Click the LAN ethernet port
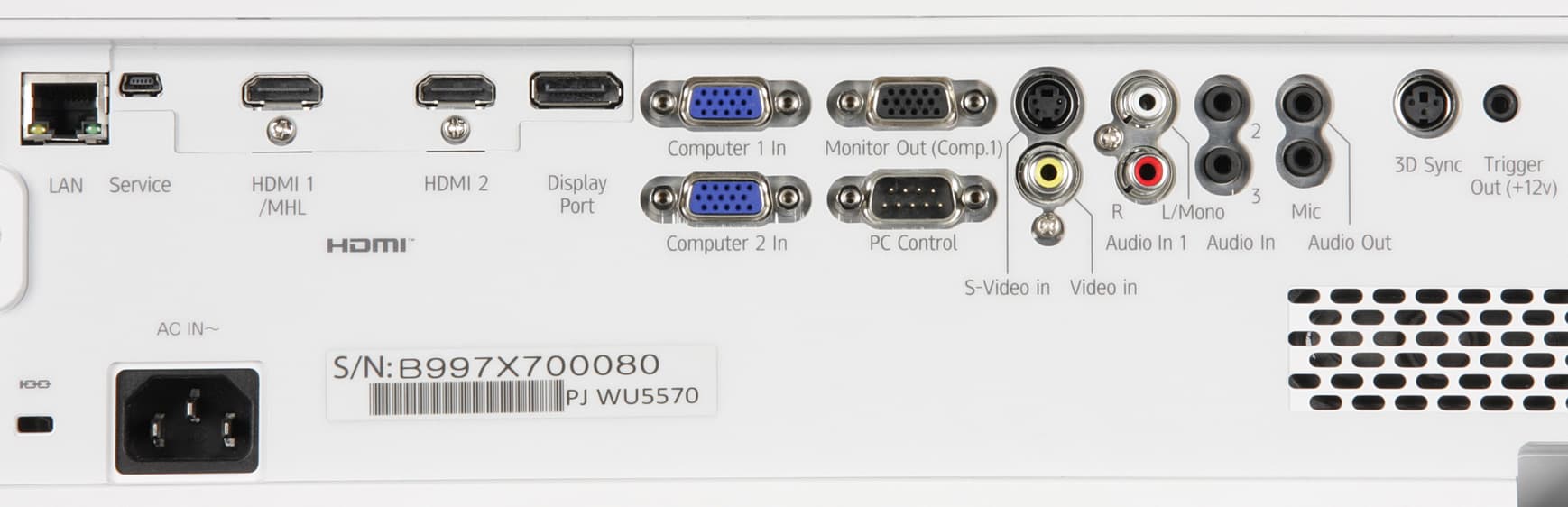 point(65,109)
